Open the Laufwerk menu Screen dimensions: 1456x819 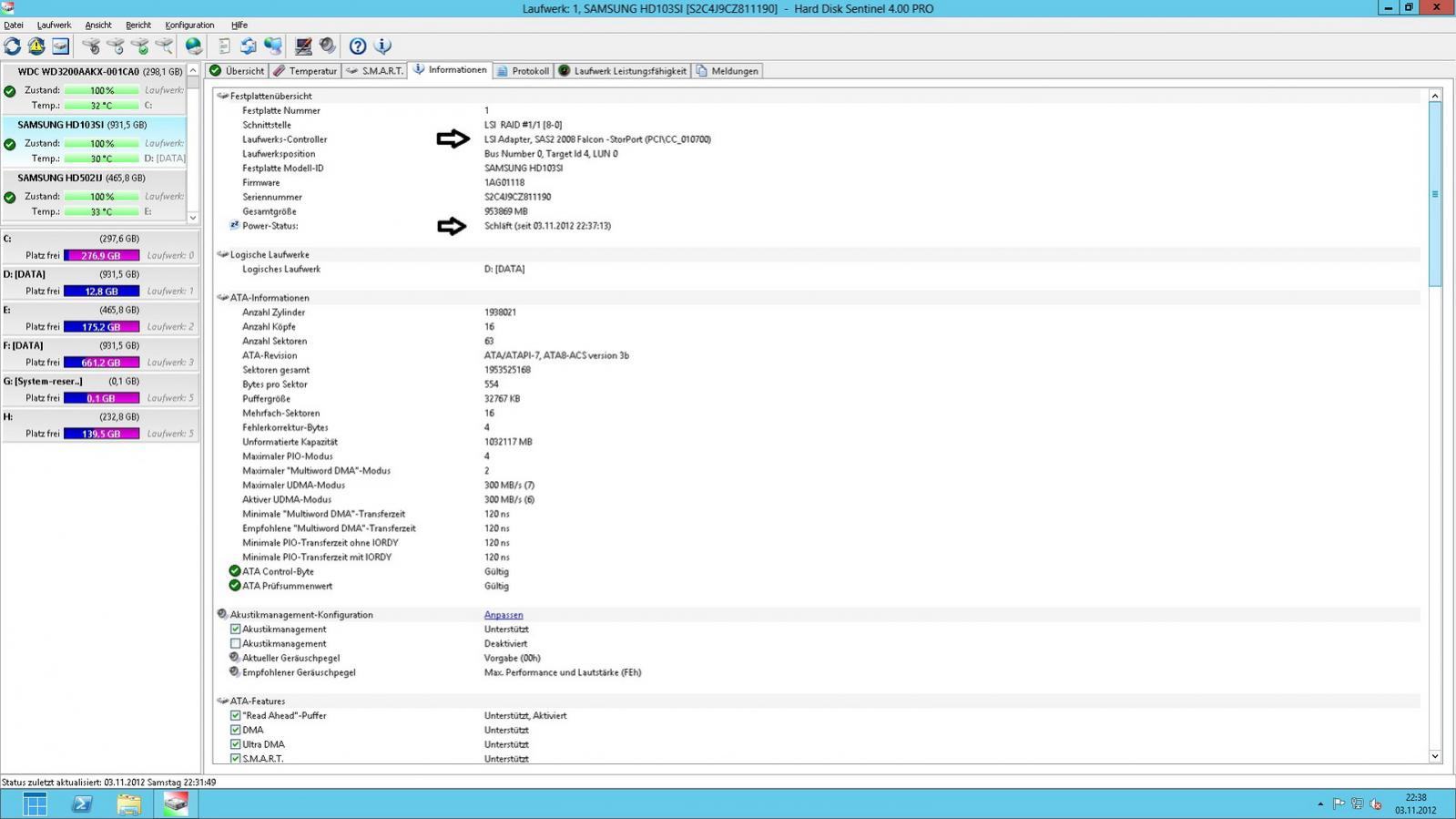[54, 25]
